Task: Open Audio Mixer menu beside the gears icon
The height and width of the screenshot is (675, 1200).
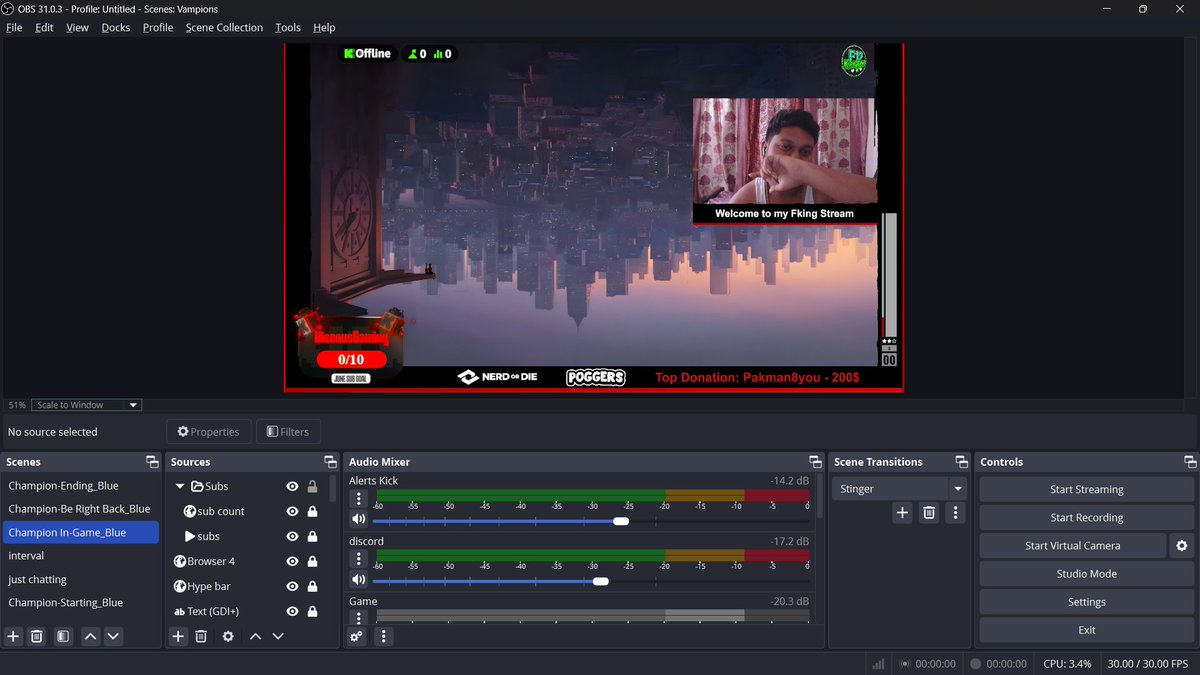Action: tap(383, 636)
